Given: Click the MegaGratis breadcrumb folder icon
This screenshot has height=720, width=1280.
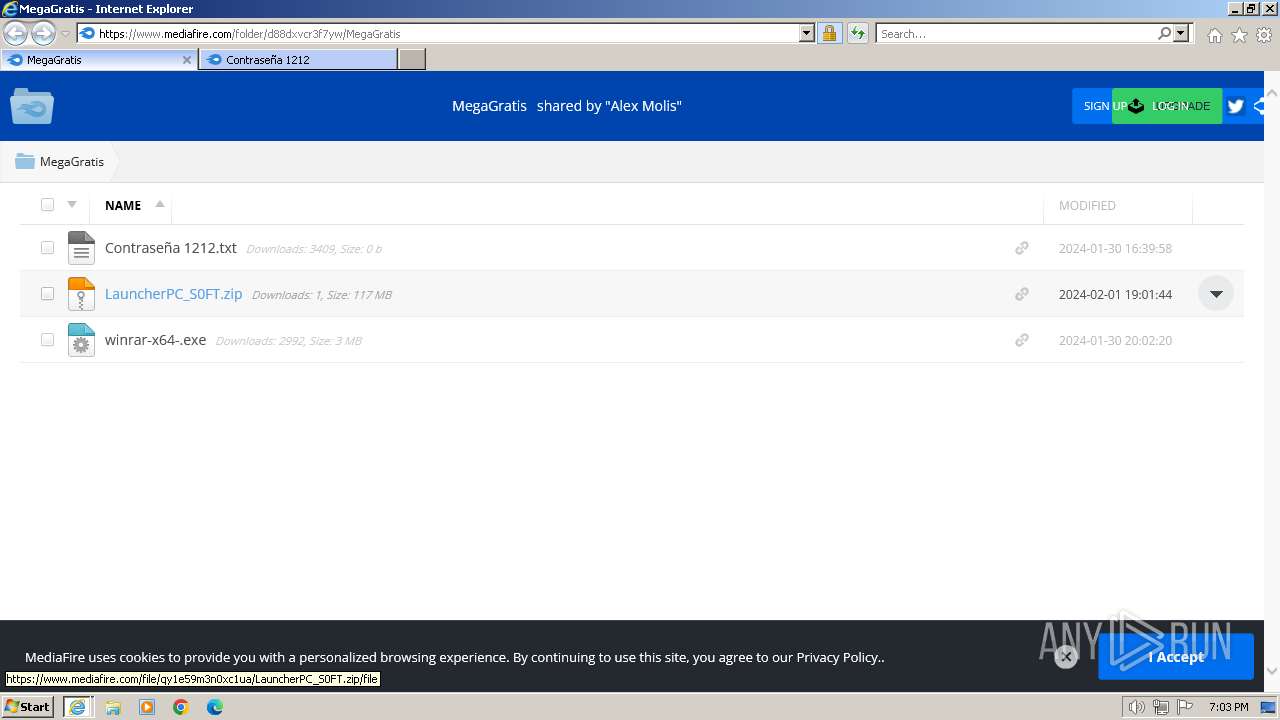Looking at the screenshot, I should click(x=25, y=161).
